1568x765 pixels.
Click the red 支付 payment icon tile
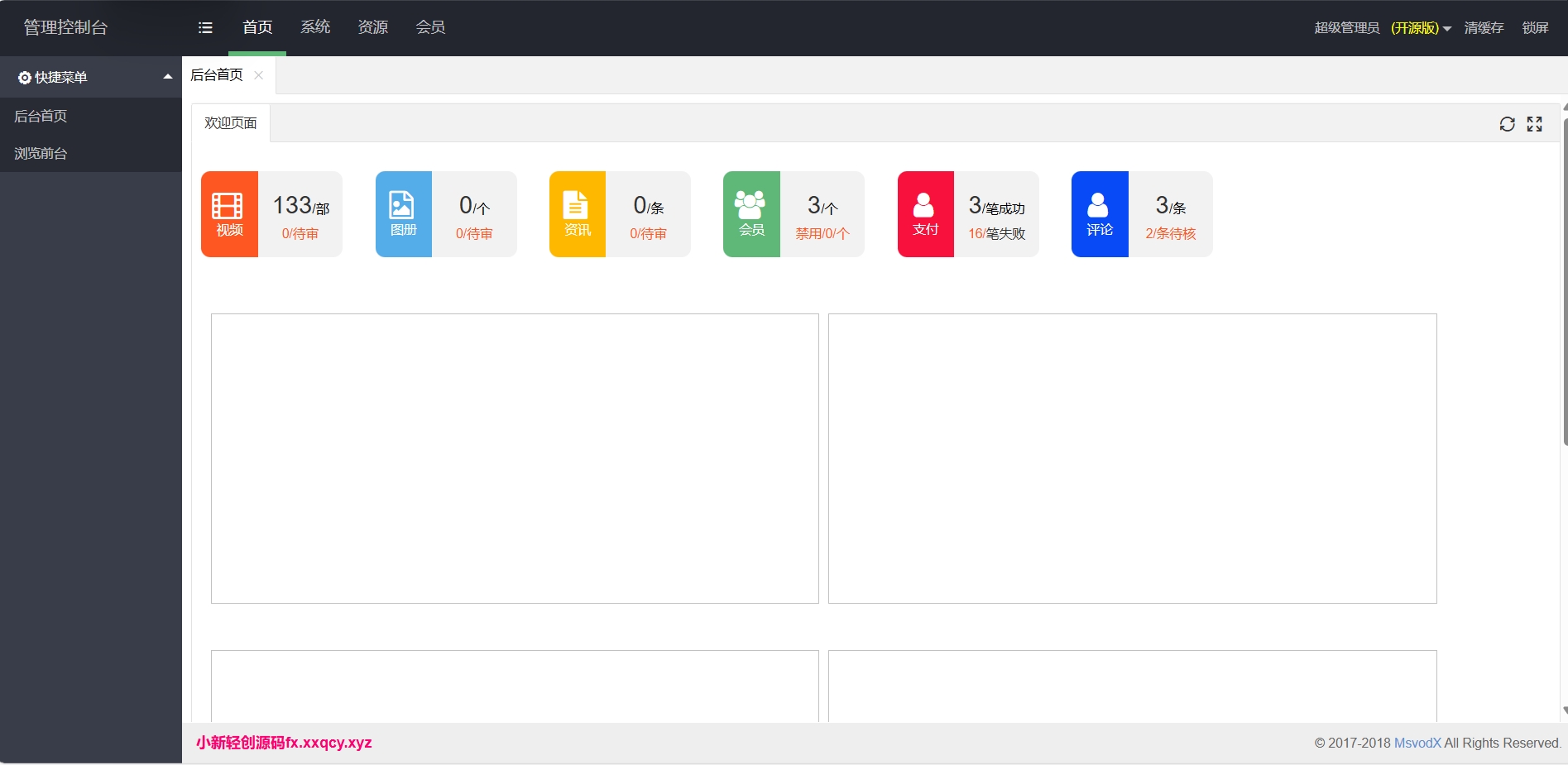[x=926, y=214]
